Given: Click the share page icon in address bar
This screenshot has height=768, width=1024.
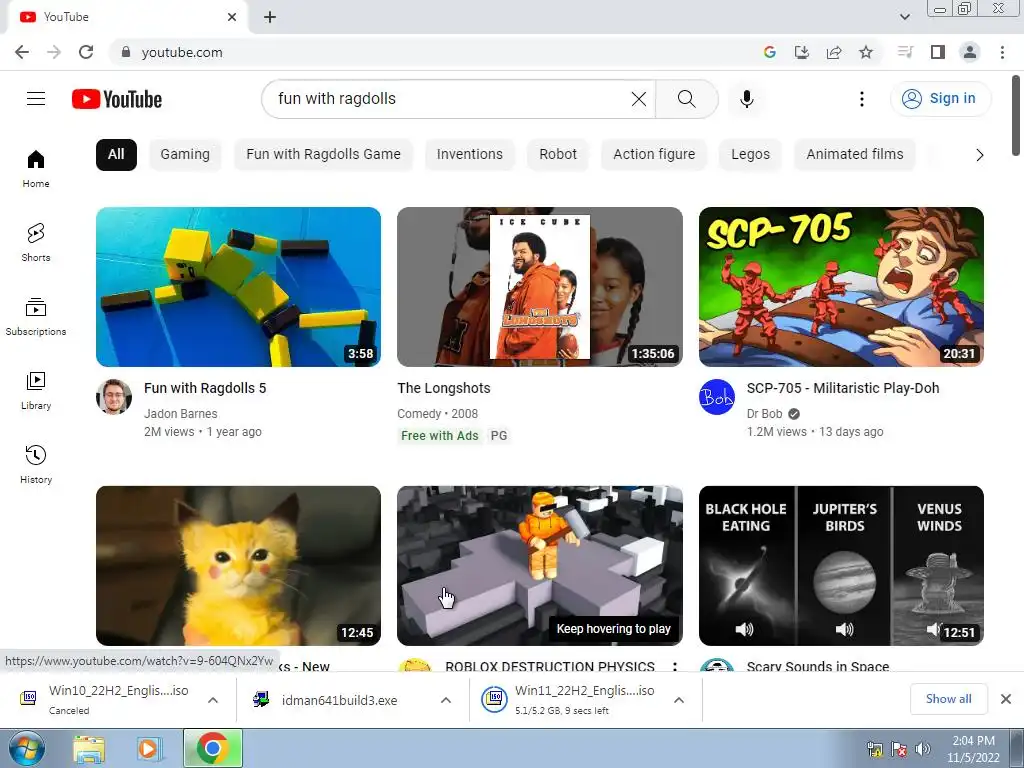Looking at the screenshot, I should pos(834,52).
